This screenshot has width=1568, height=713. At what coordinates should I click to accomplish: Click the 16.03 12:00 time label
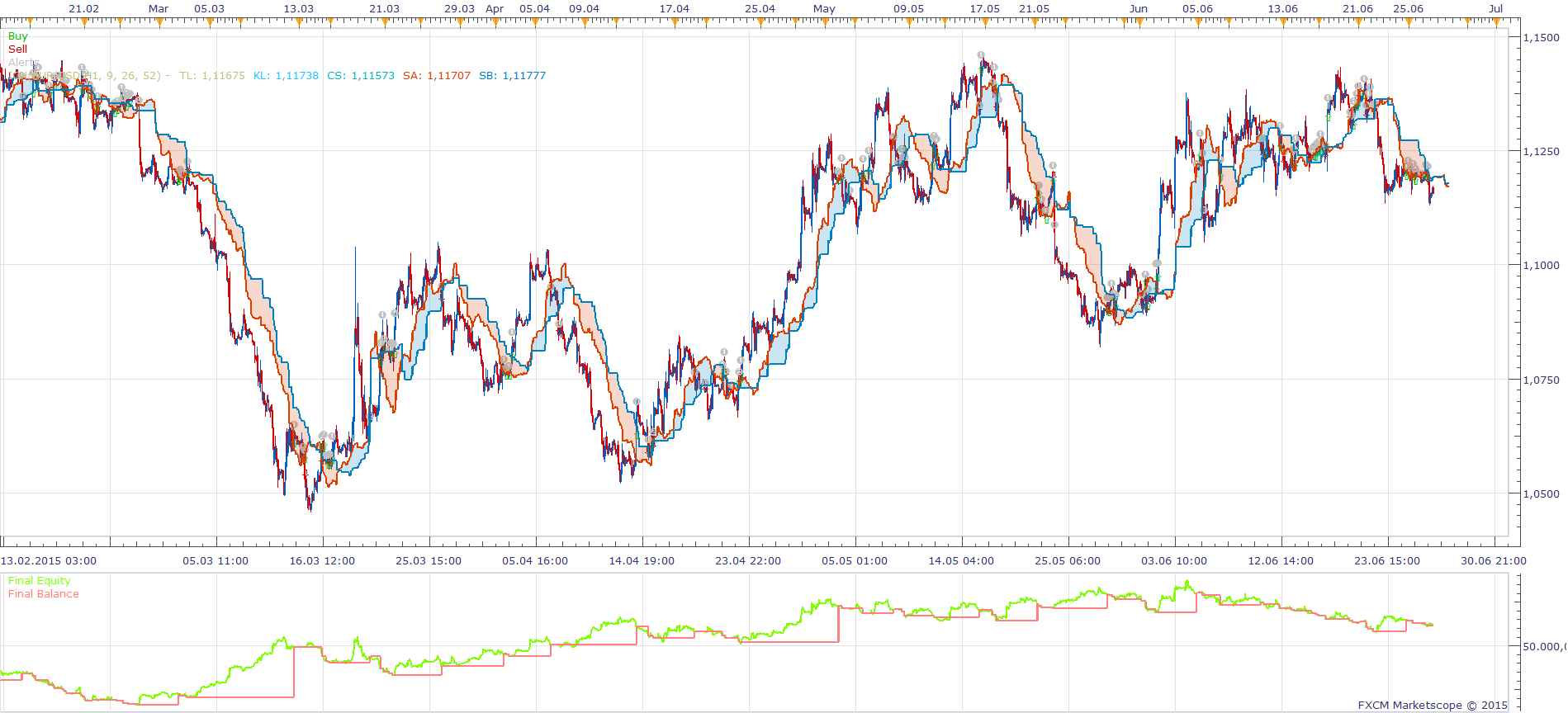tap(322, 561)
